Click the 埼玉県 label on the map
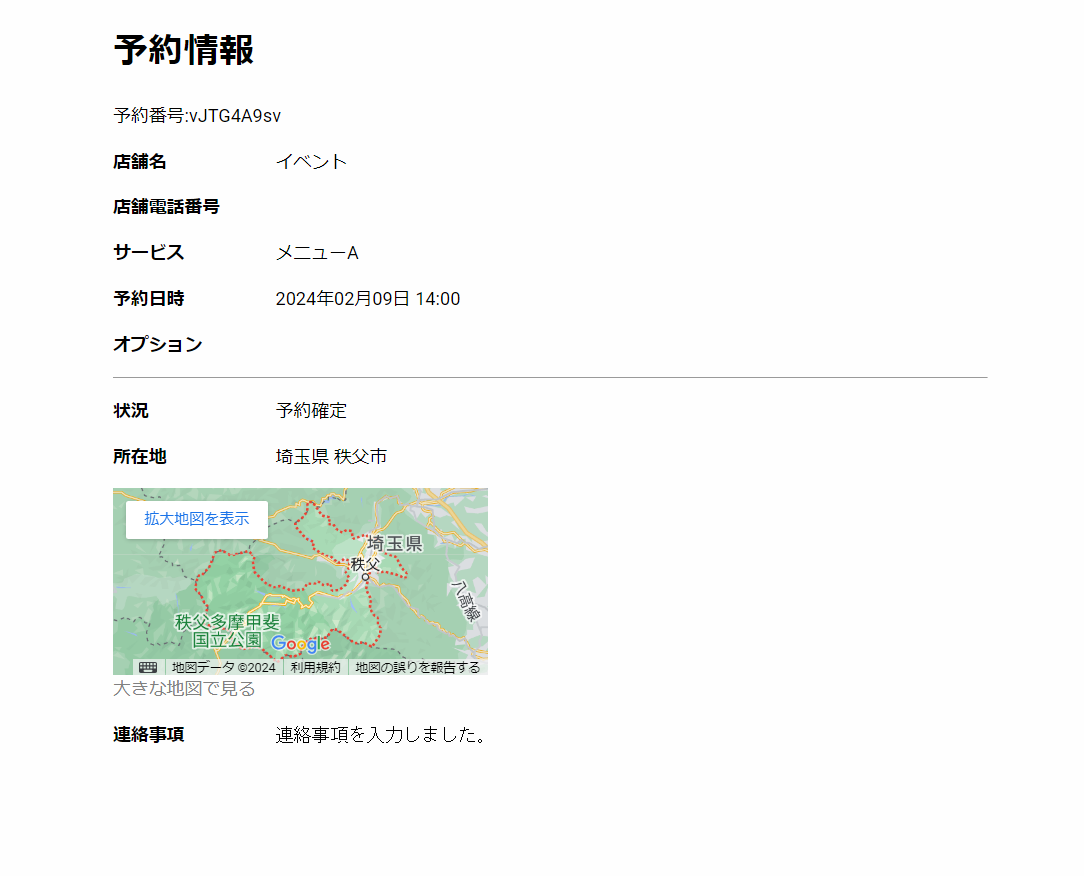1084x876 pixels. pos(395,543)
